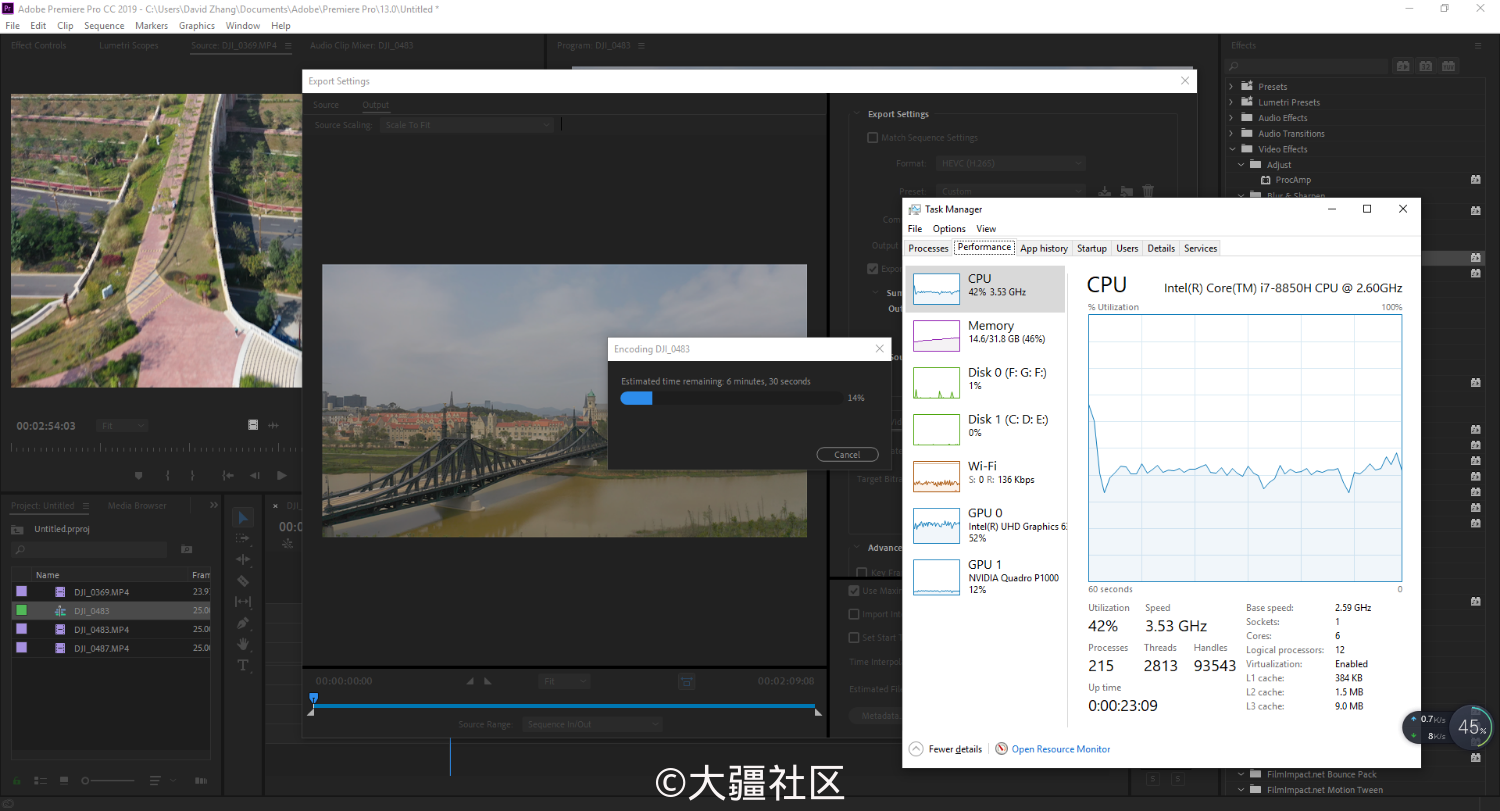Open Task Manager Options menu
This screenshot has height=811, width=1500.
[x=949, y=229]
